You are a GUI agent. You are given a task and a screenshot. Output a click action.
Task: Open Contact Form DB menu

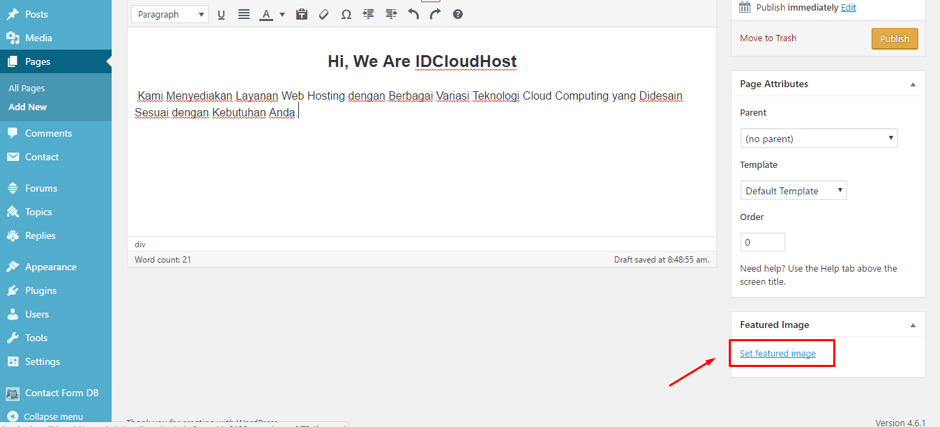[56, 393]
